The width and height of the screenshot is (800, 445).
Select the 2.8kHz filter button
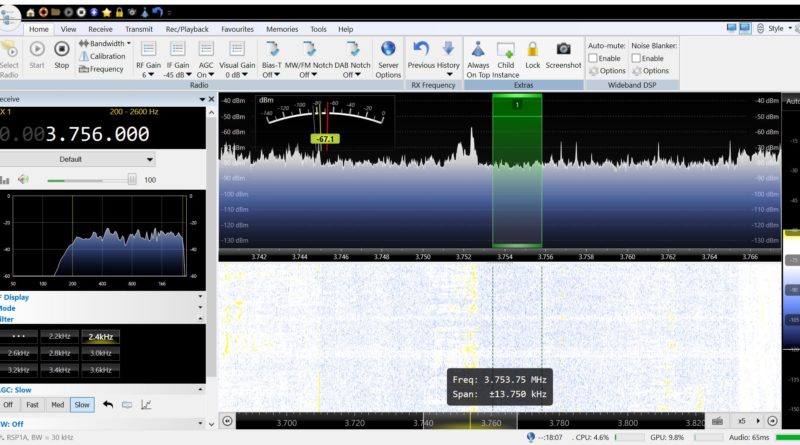pos(60,353)
